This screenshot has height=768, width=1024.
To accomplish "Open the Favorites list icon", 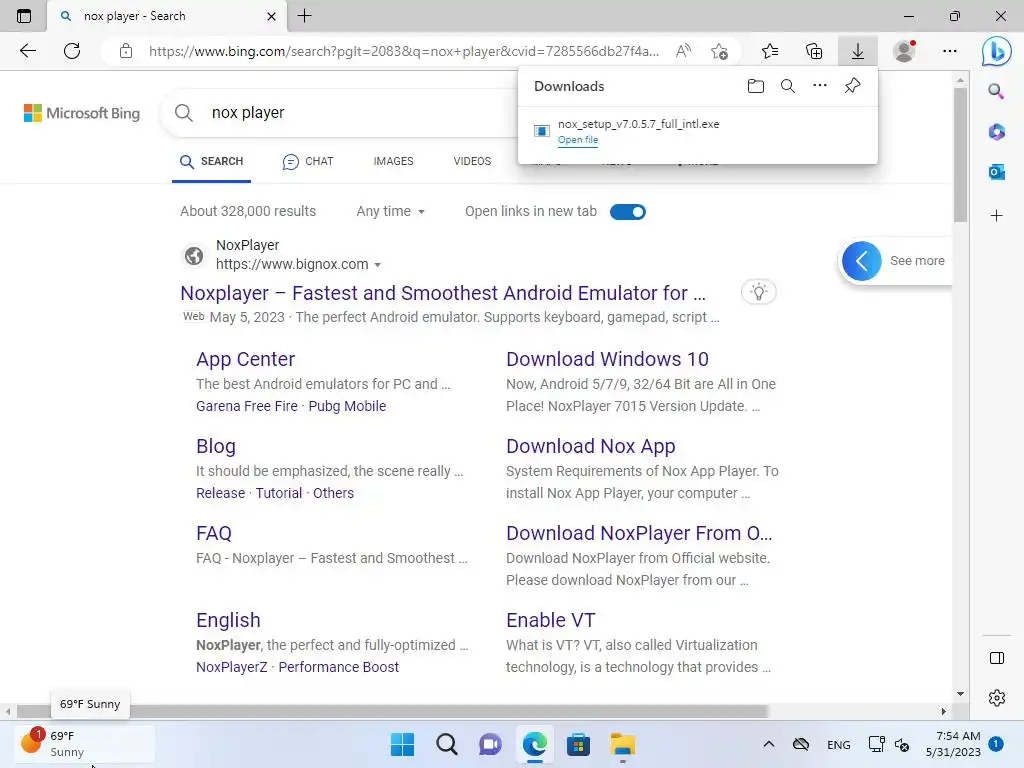I will coord(770,51).
